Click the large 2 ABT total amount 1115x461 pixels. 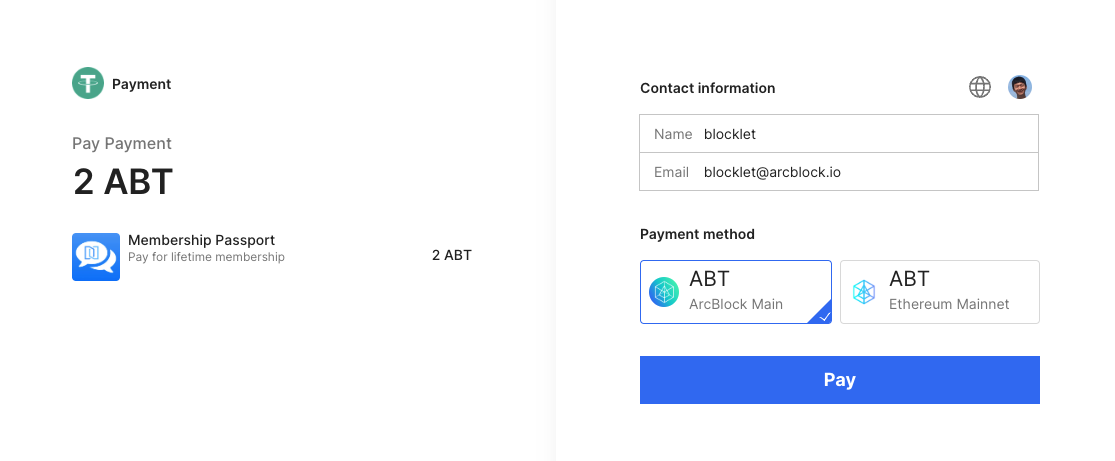(123, 182)
